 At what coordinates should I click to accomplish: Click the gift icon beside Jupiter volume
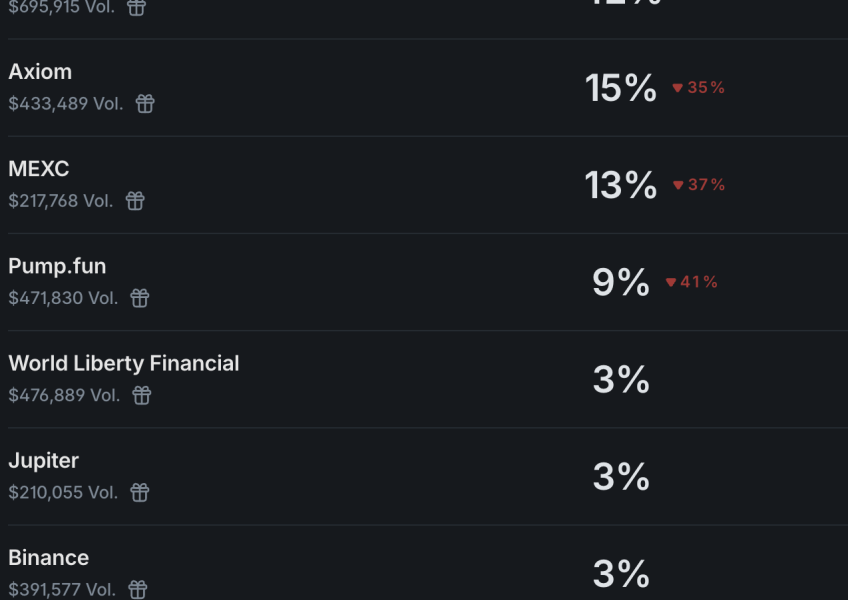(140, 492)
